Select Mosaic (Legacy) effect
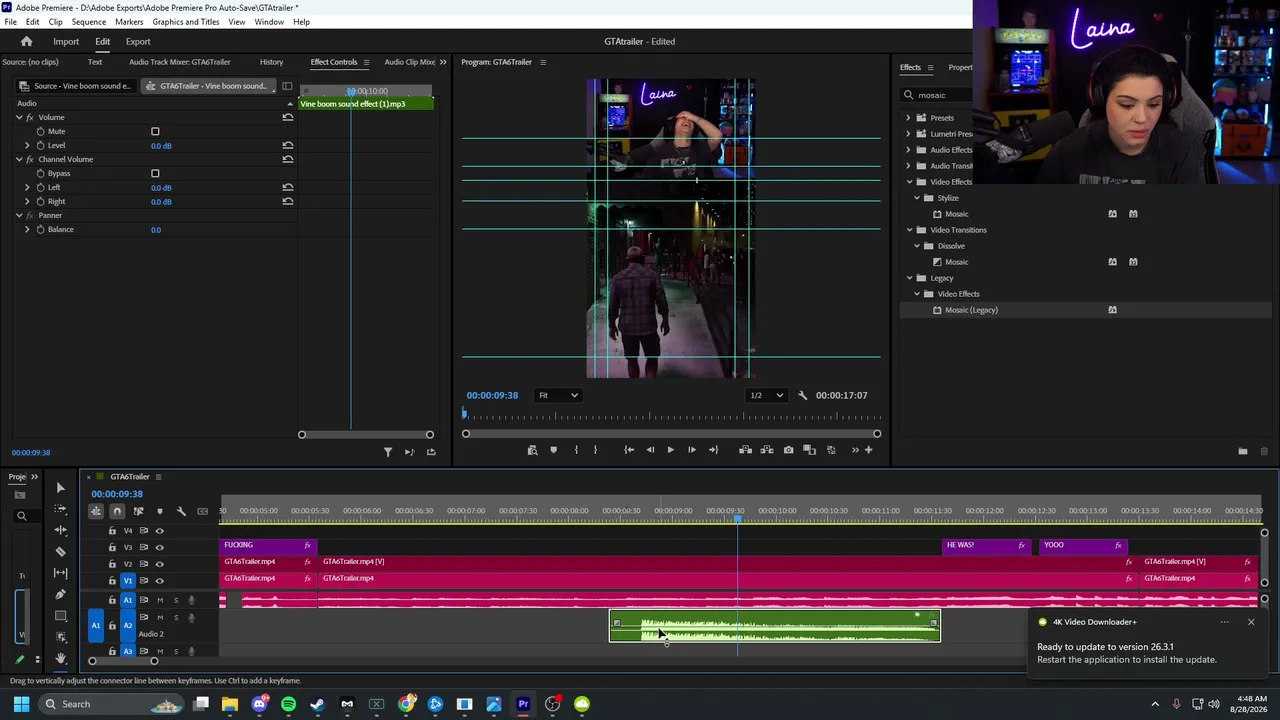The image size is (1280, 720). (x=971, y=310)
